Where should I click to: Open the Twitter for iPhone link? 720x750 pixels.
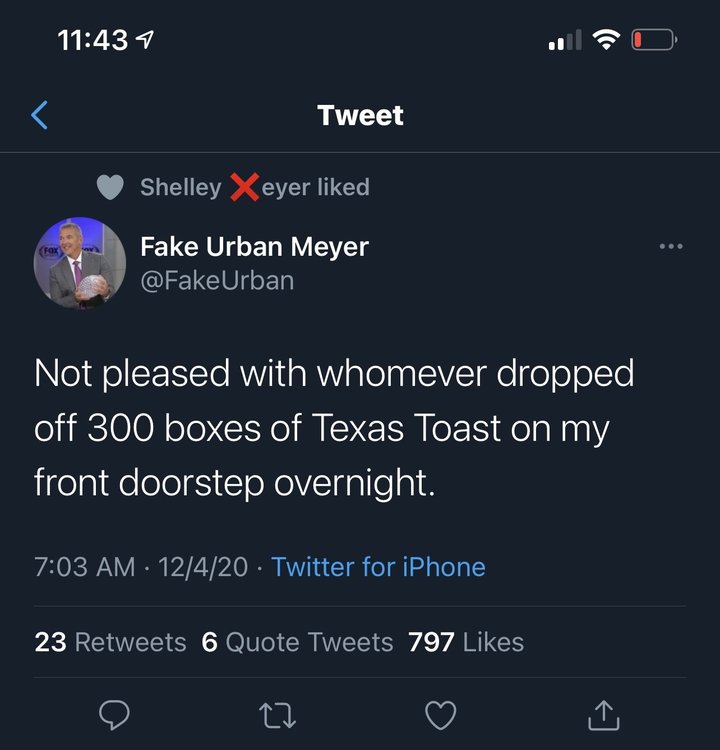tap(378, 567)
